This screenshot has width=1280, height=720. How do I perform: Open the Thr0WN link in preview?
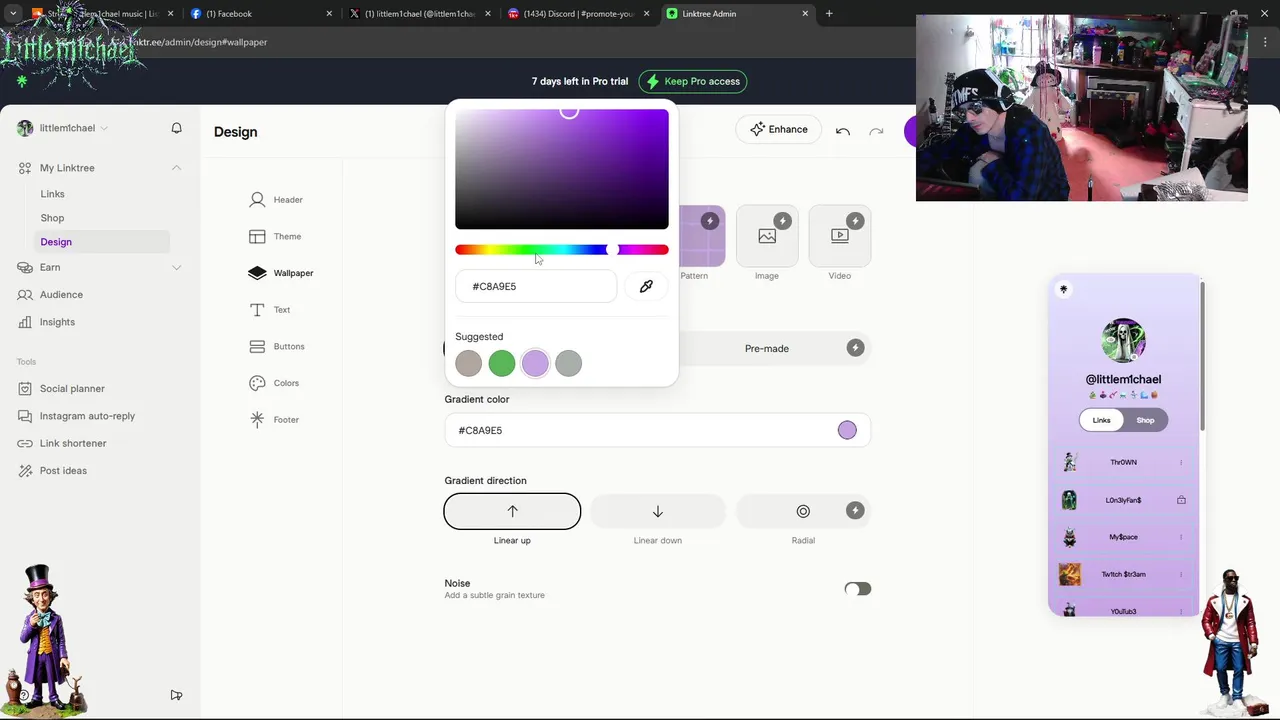click(x=1123, y=462)
